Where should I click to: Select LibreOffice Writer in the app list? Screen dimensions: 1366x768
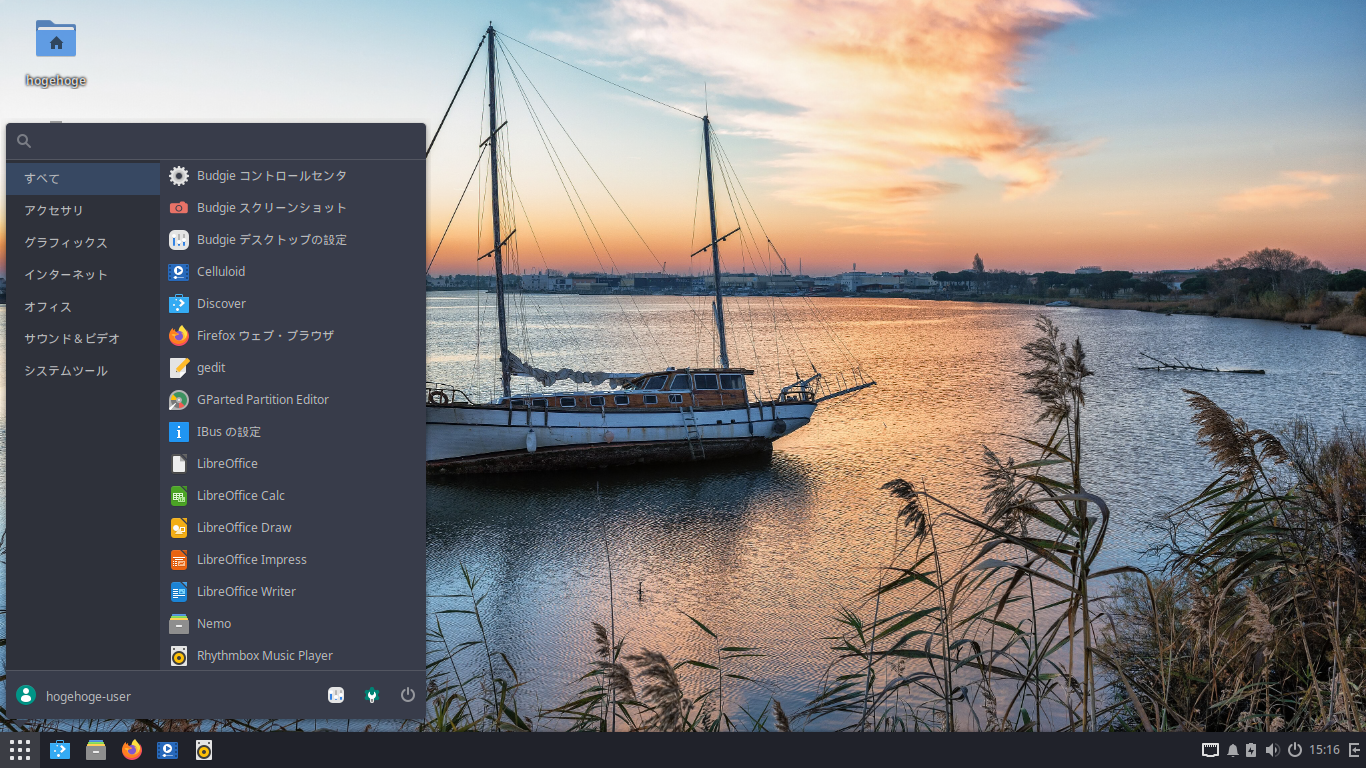click(x=244, y=591)
